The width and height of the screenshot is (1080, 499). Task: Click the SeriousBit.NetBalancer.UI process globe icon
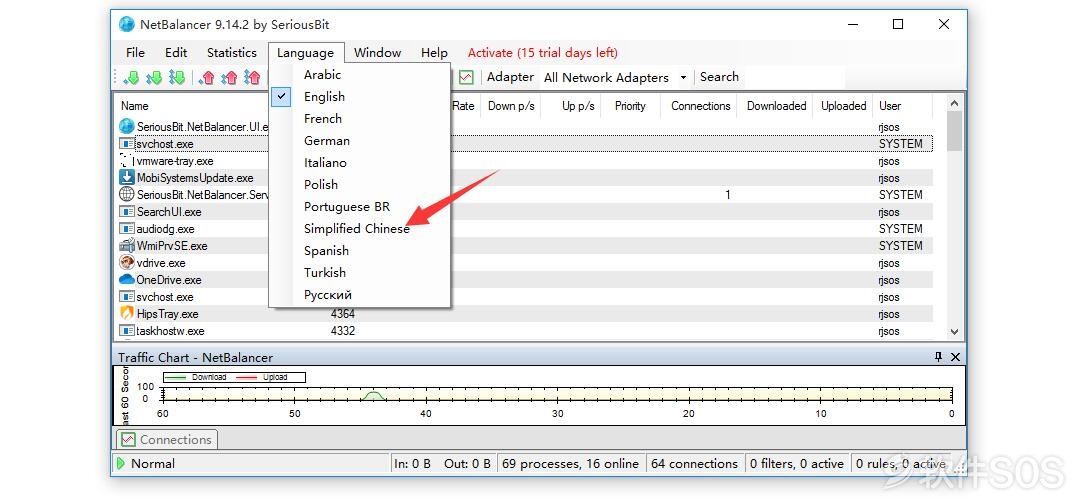pyautogui.click(x=127, y=127)
